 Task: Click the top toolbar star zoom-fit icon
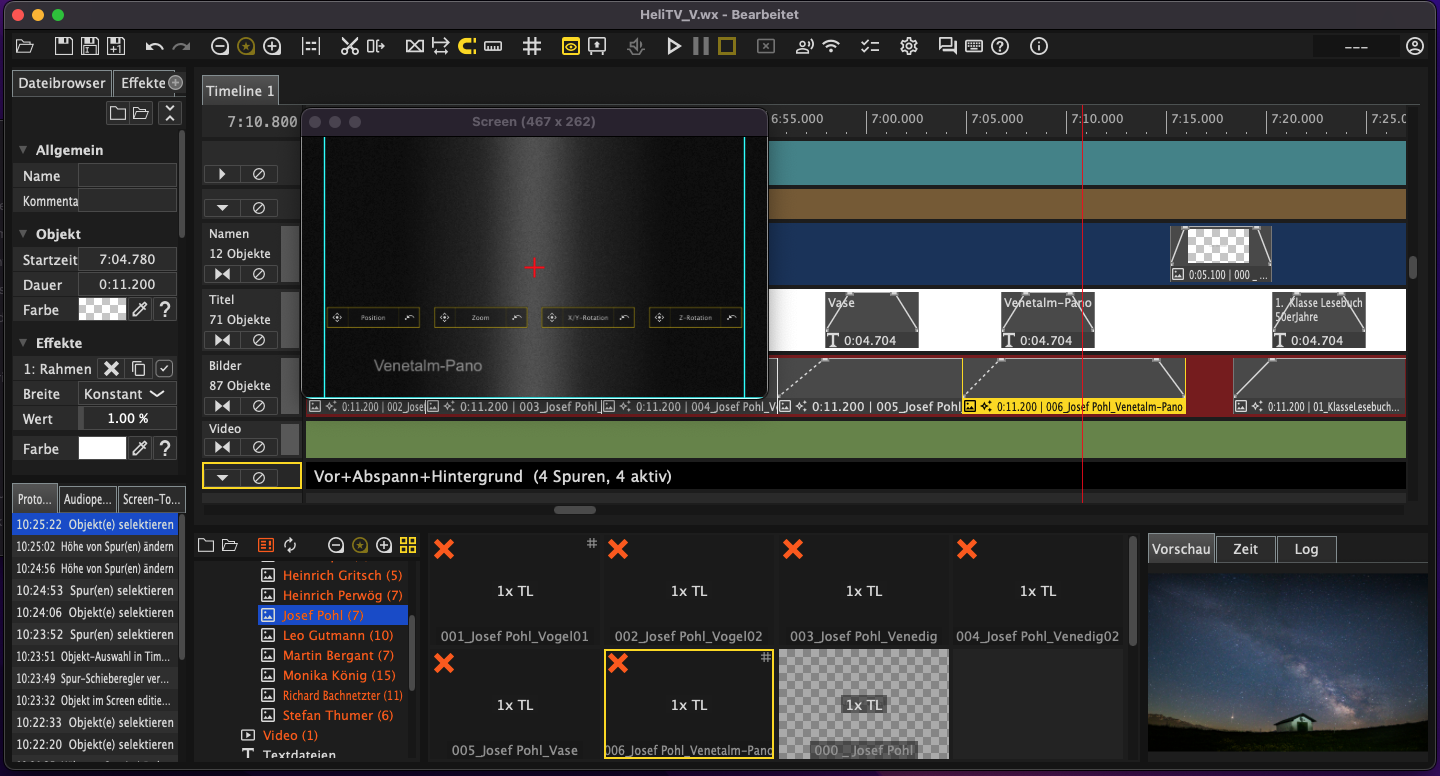pyautogui.click(x=246, y=46)
